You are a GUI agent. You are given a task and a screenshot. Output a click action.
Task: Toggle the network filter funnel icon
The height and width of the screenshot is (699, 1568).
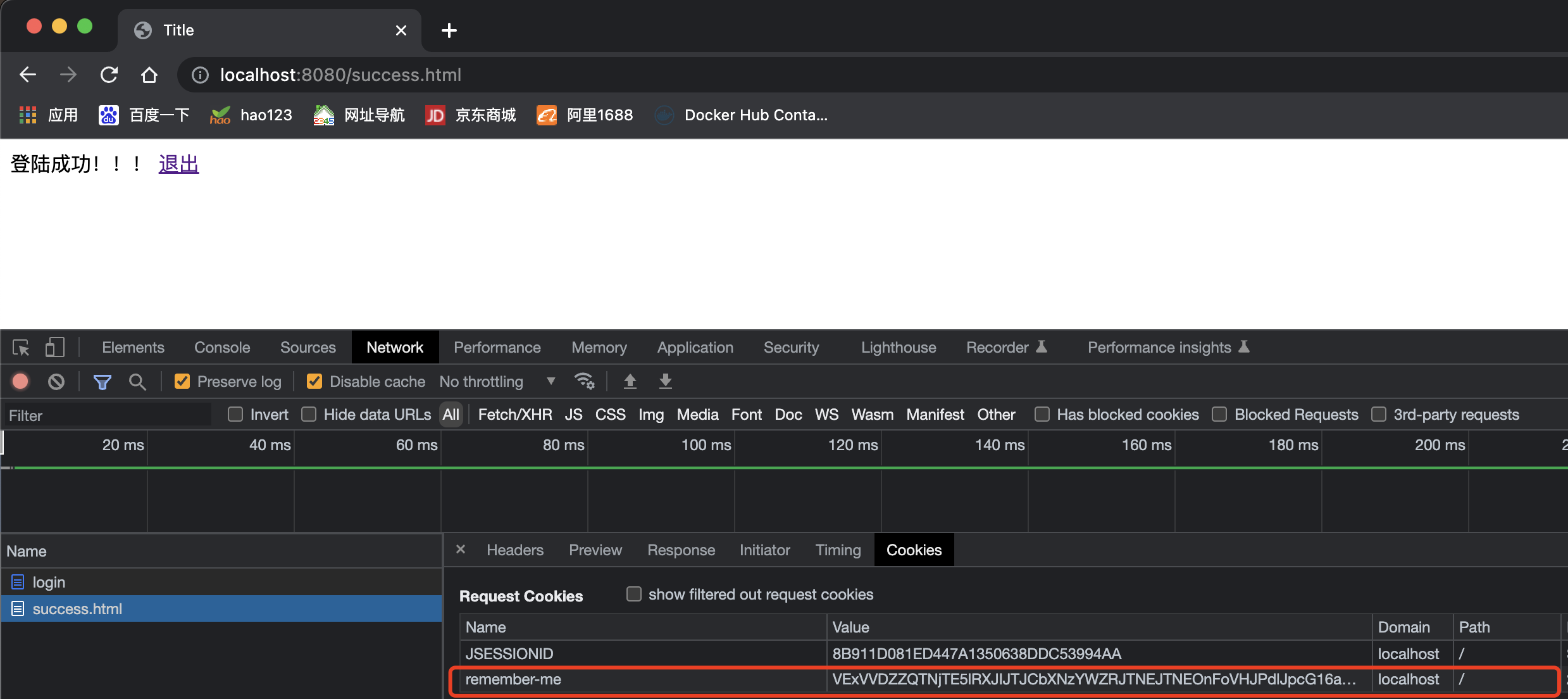click(x=102, y=382)
